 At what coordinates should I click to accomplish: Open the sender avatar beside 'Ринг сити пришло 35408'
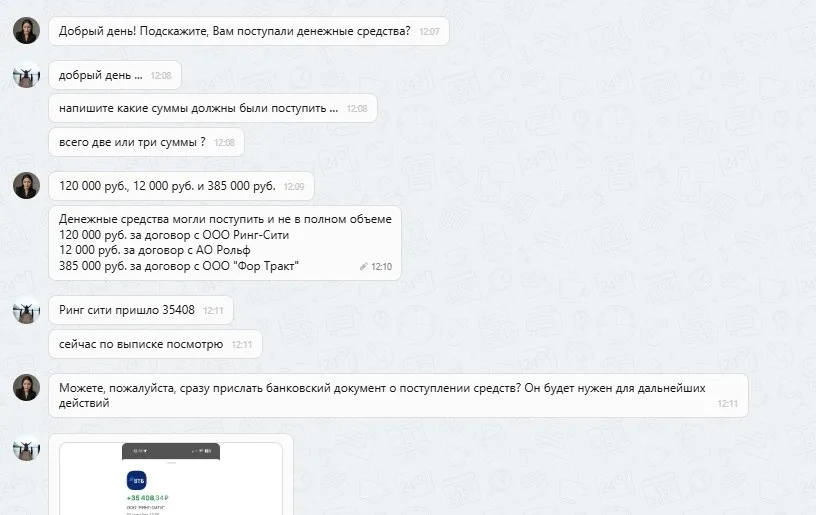pyautogui.click(x=27, y=310)
